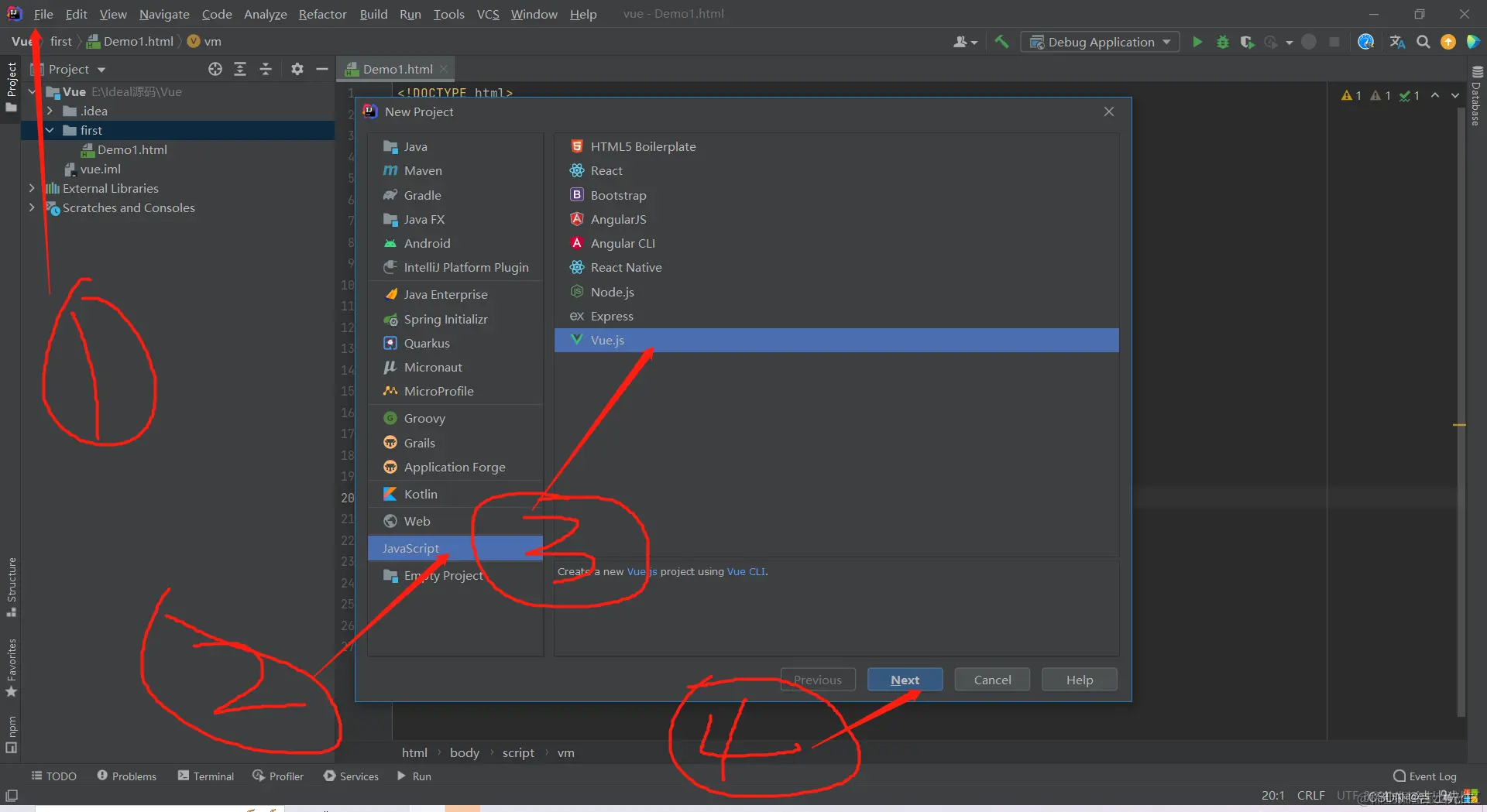Run the Debug Application configuration with the green play icon
Image resolution: width=1487 pixels, height=812 pixels.
click(x=1197, y=42)
